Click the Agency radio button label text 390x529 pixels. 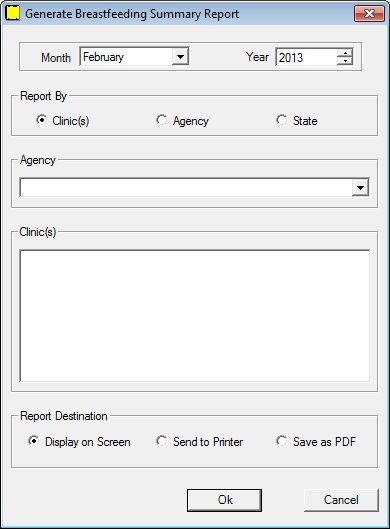pos(191,121)
